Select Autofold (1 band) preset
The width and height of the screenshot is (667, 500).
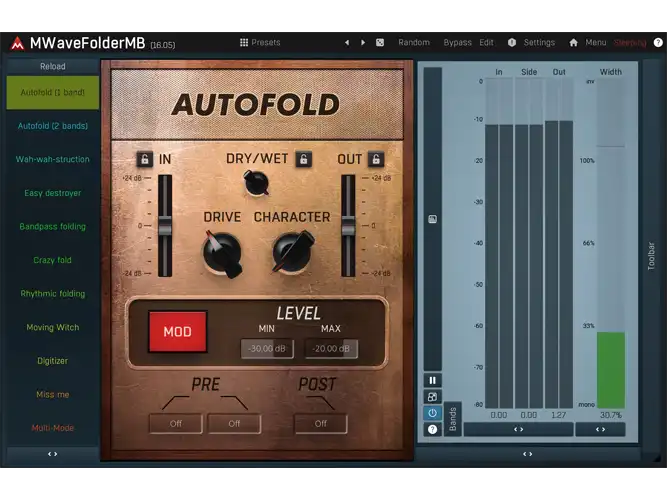(53, 92)
